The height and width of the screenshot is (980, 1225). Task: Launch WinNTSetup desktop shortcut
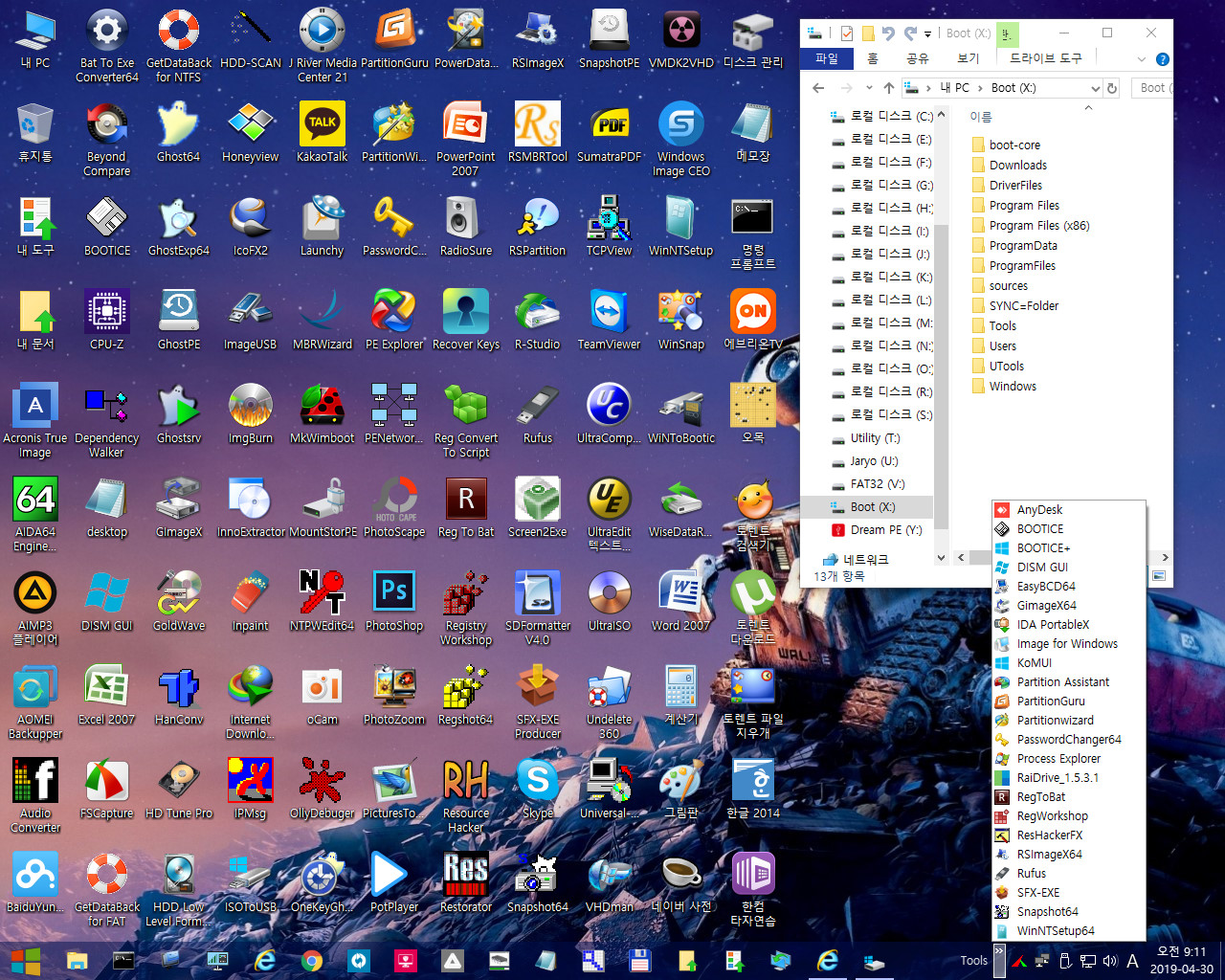[681, 227]
